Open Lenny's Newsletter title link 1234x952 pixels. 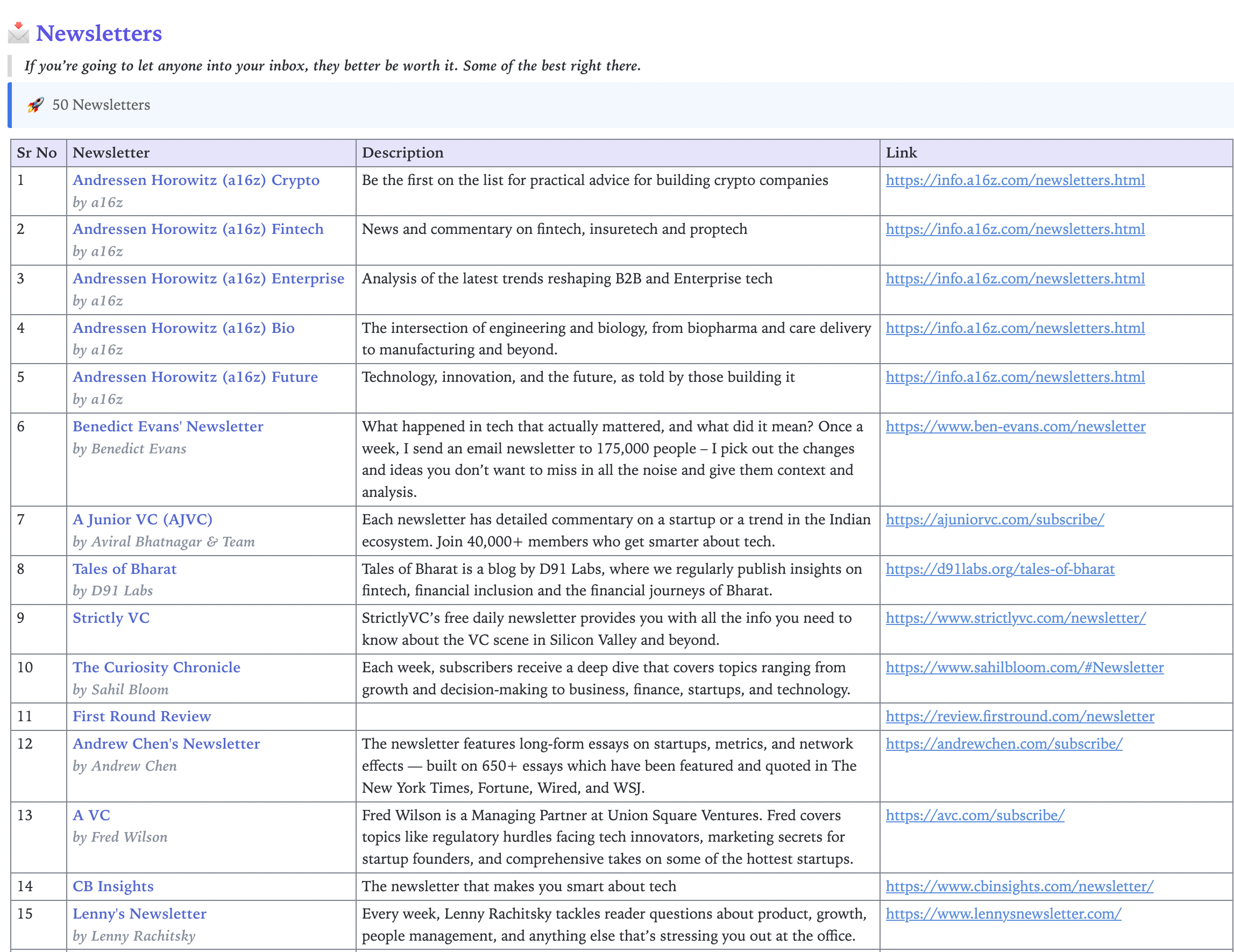tap(139, 914)
